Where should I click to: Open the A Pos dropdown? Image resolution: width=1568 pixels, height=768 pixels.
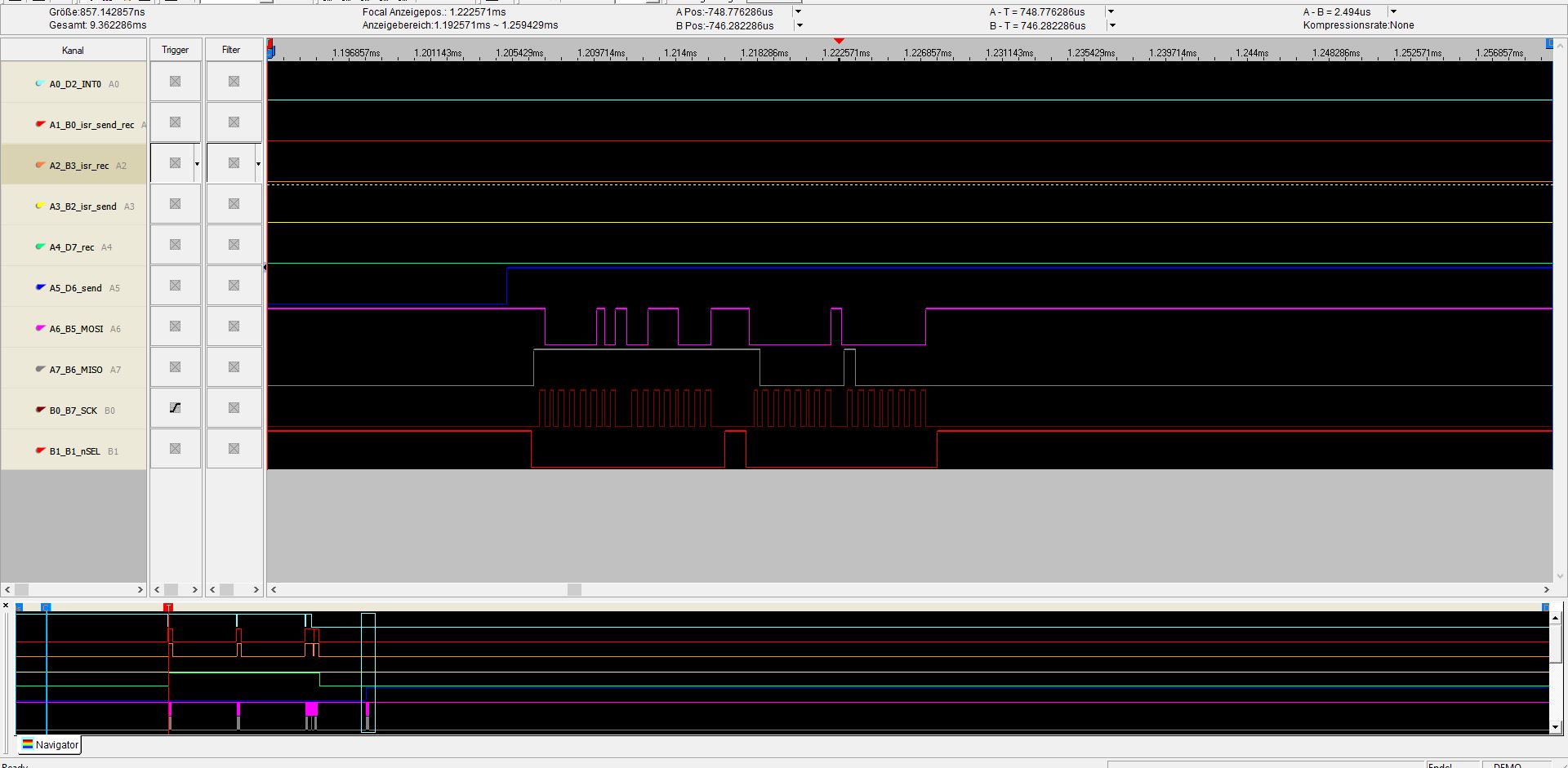coord(798,11)
